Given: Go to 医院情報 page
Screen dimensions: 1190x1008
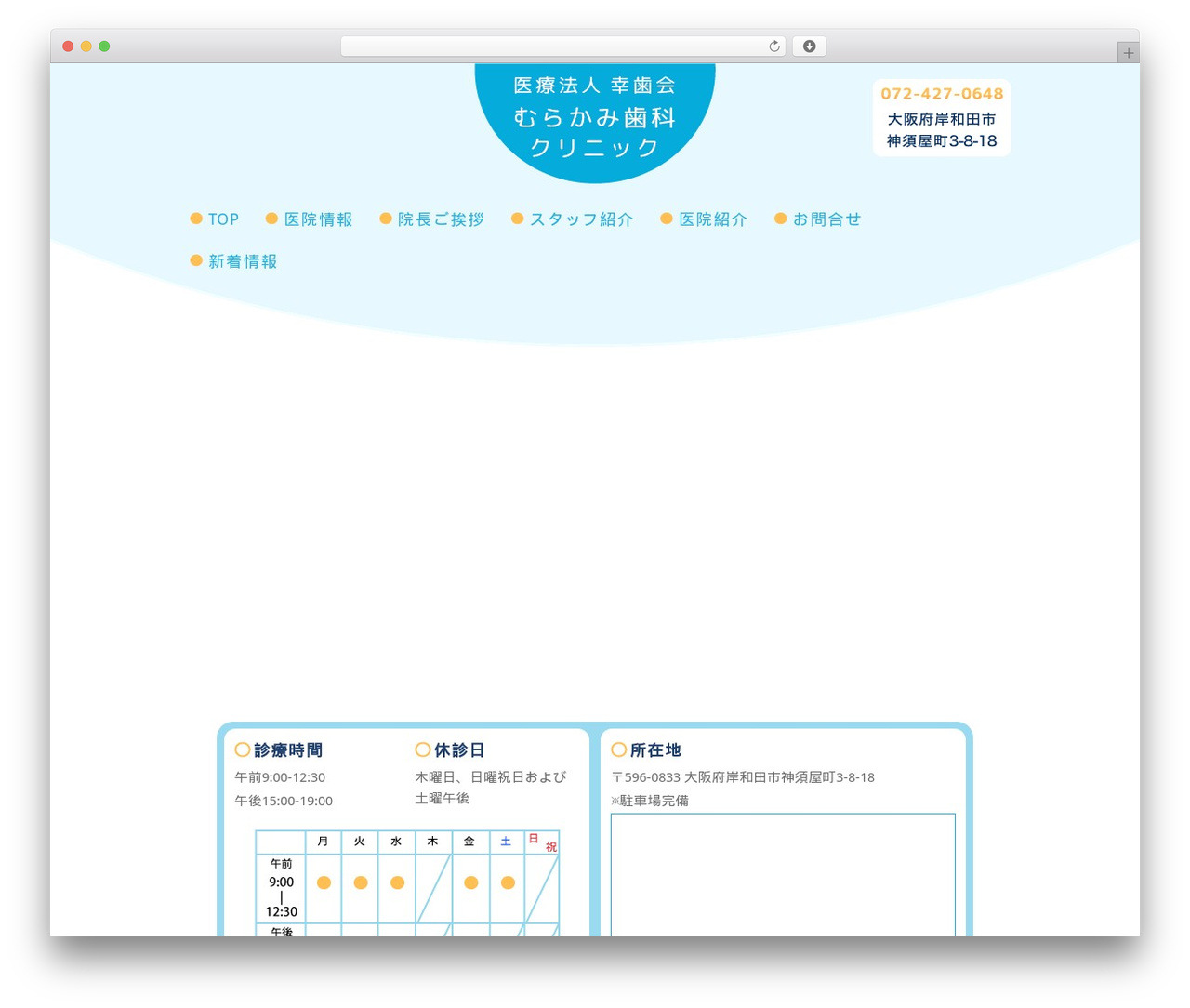Looking at the screenshot, I should [310, 219].
